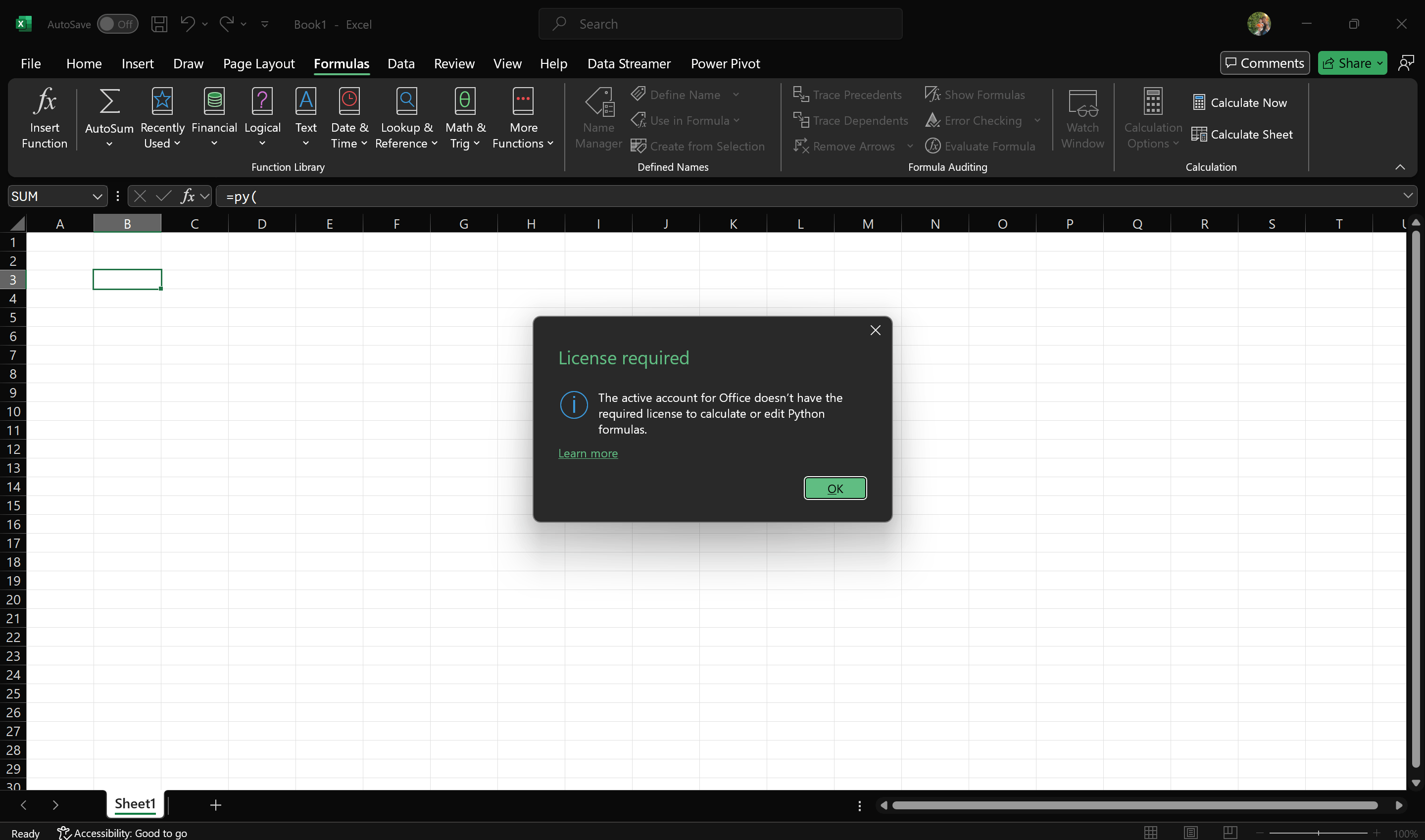
Task: Click the Calculate Sheet icon
Action: (1199, 134)
